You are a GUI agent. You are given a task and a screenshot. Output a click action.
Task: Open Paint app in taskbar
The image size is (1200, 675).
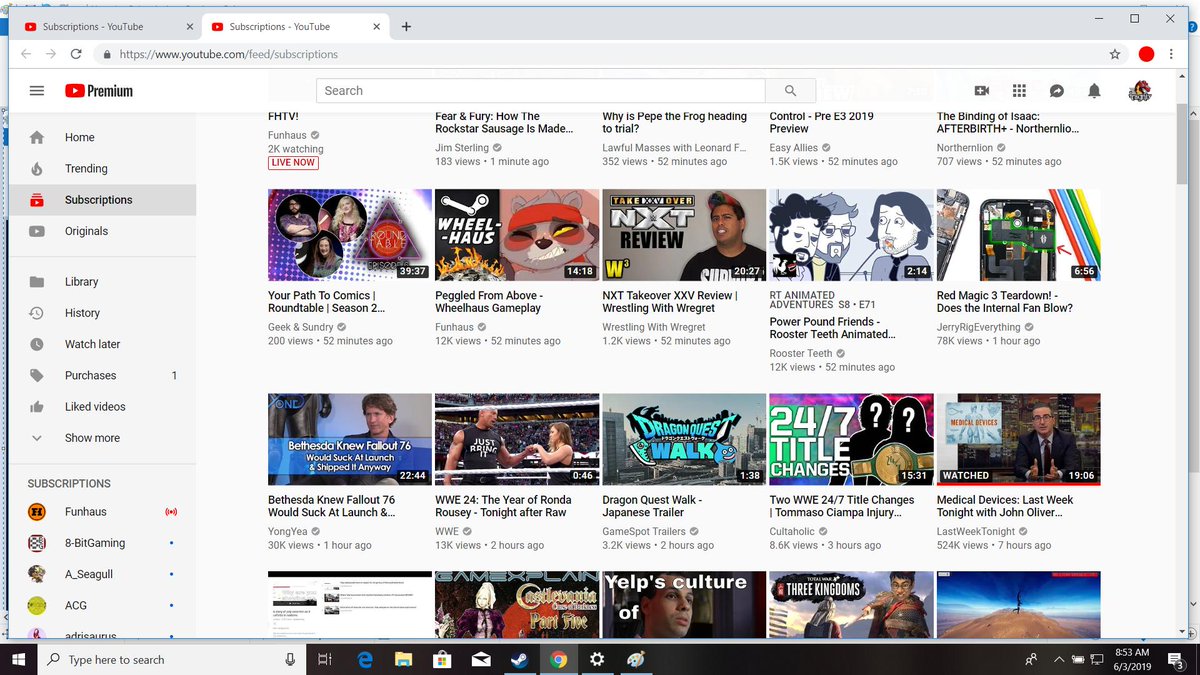pos(636,659)
